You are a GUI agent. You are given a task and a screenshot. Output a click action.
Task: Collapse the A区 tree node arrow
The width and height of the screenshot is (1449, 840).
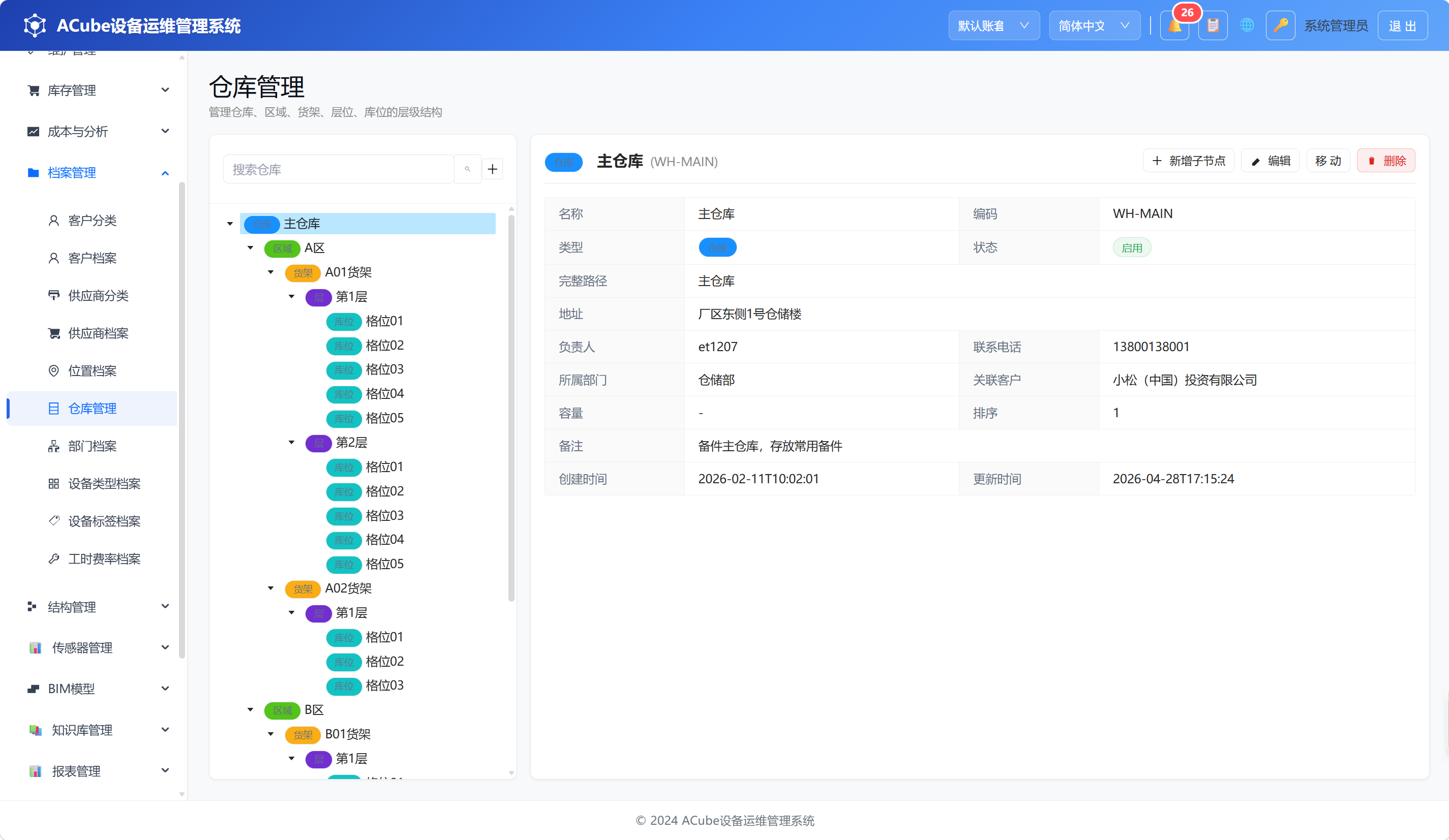point(251,248)
